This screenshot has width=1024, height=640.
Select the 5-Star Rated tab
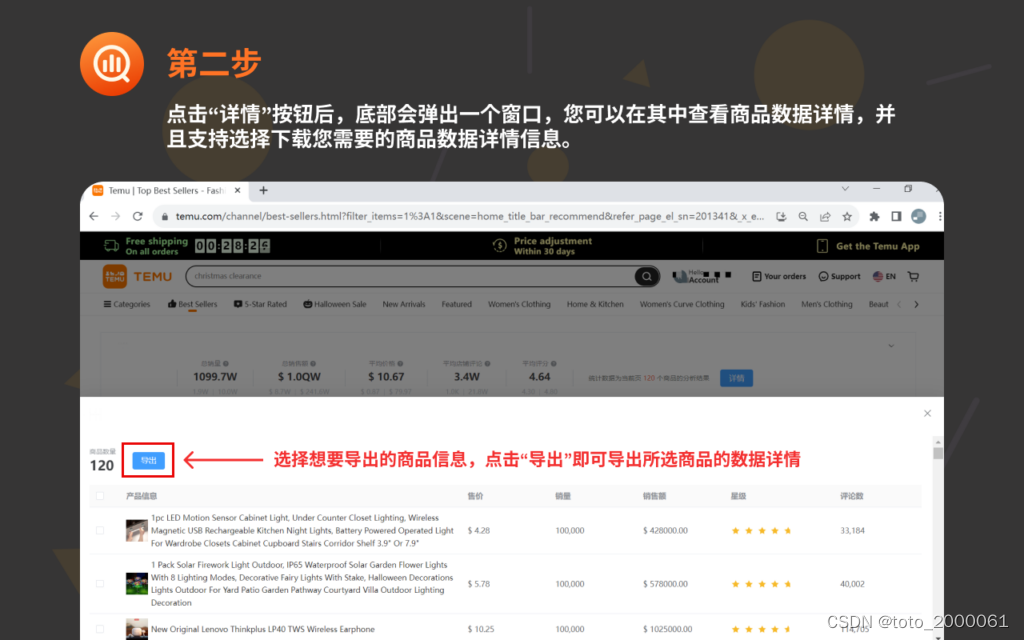point(260,304)
